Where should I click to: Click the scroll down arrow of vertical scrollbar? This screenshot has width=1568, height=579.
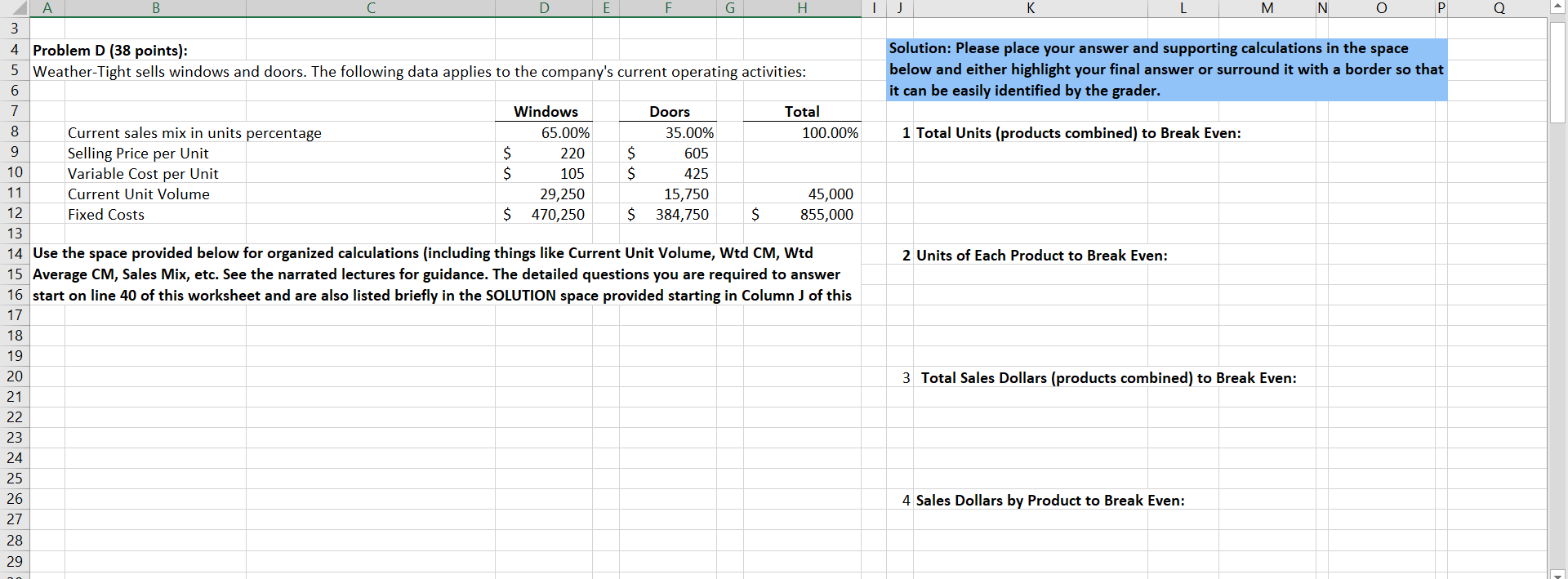[x=1558, y=573]
